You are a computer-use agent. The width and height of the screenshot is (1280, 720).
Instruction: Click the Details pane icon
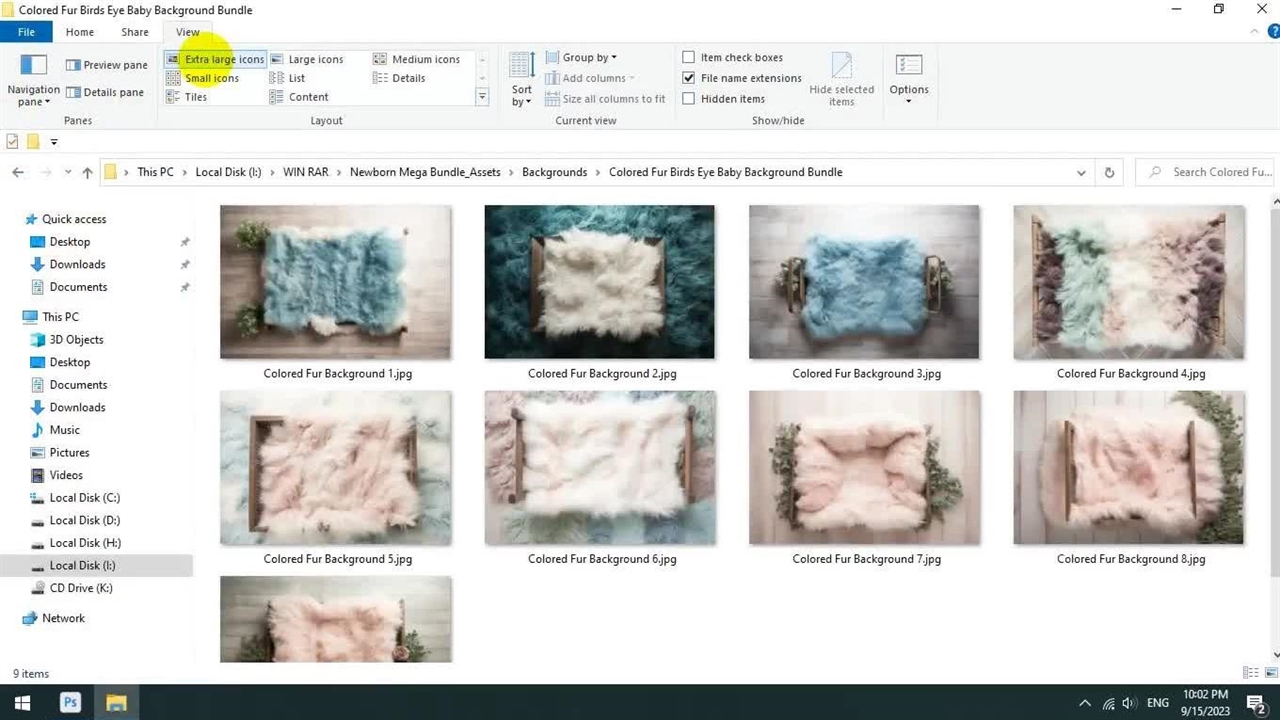point(73,92)
